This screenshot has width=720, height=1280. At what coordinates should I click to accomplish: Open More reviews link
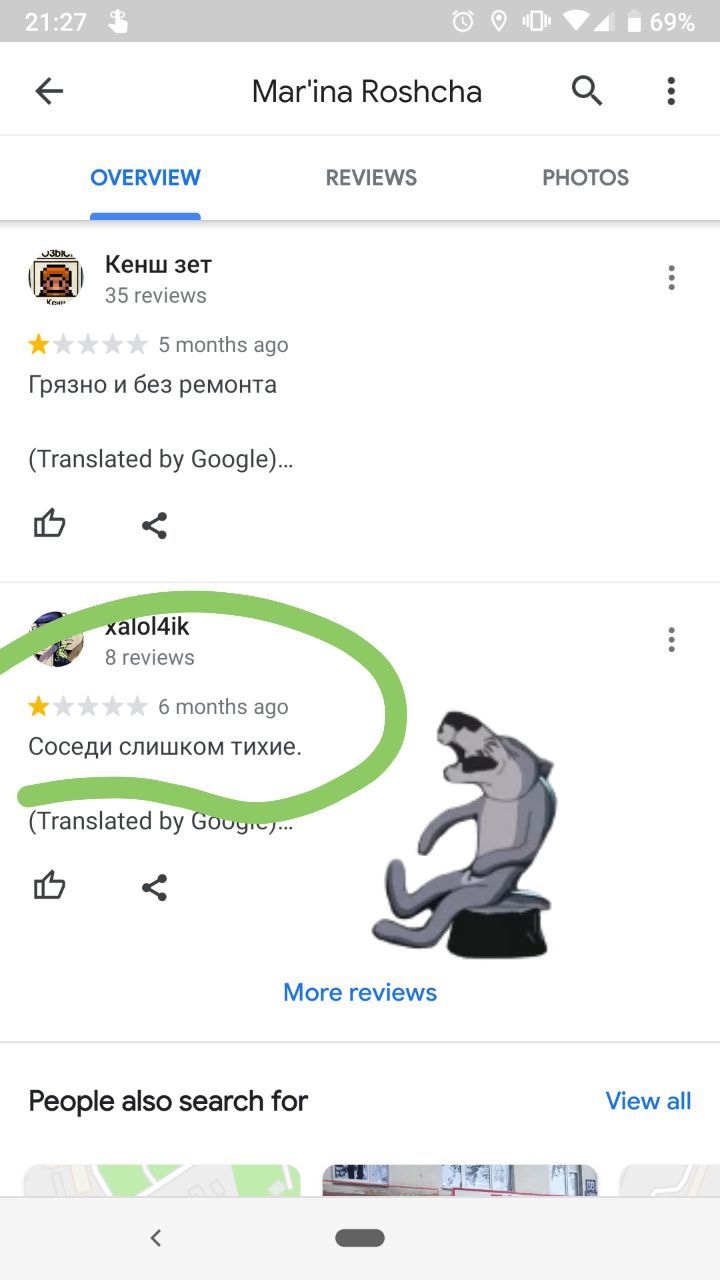click(360, 992)
